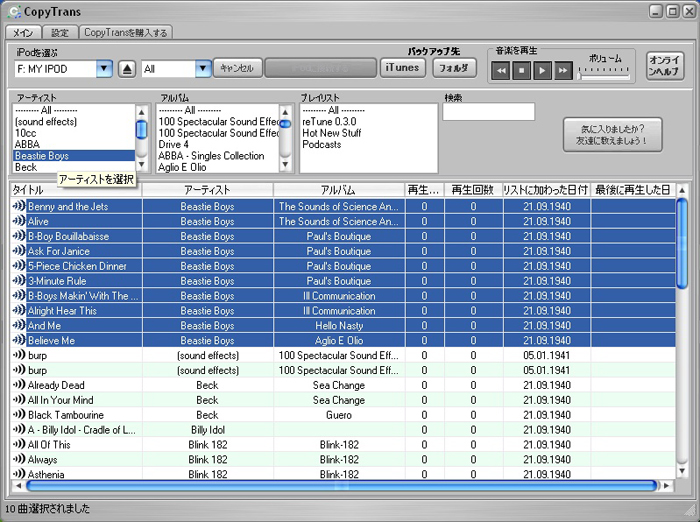Sort by 最後に再生した日 column header
The image size is (700, 522).
633,190
